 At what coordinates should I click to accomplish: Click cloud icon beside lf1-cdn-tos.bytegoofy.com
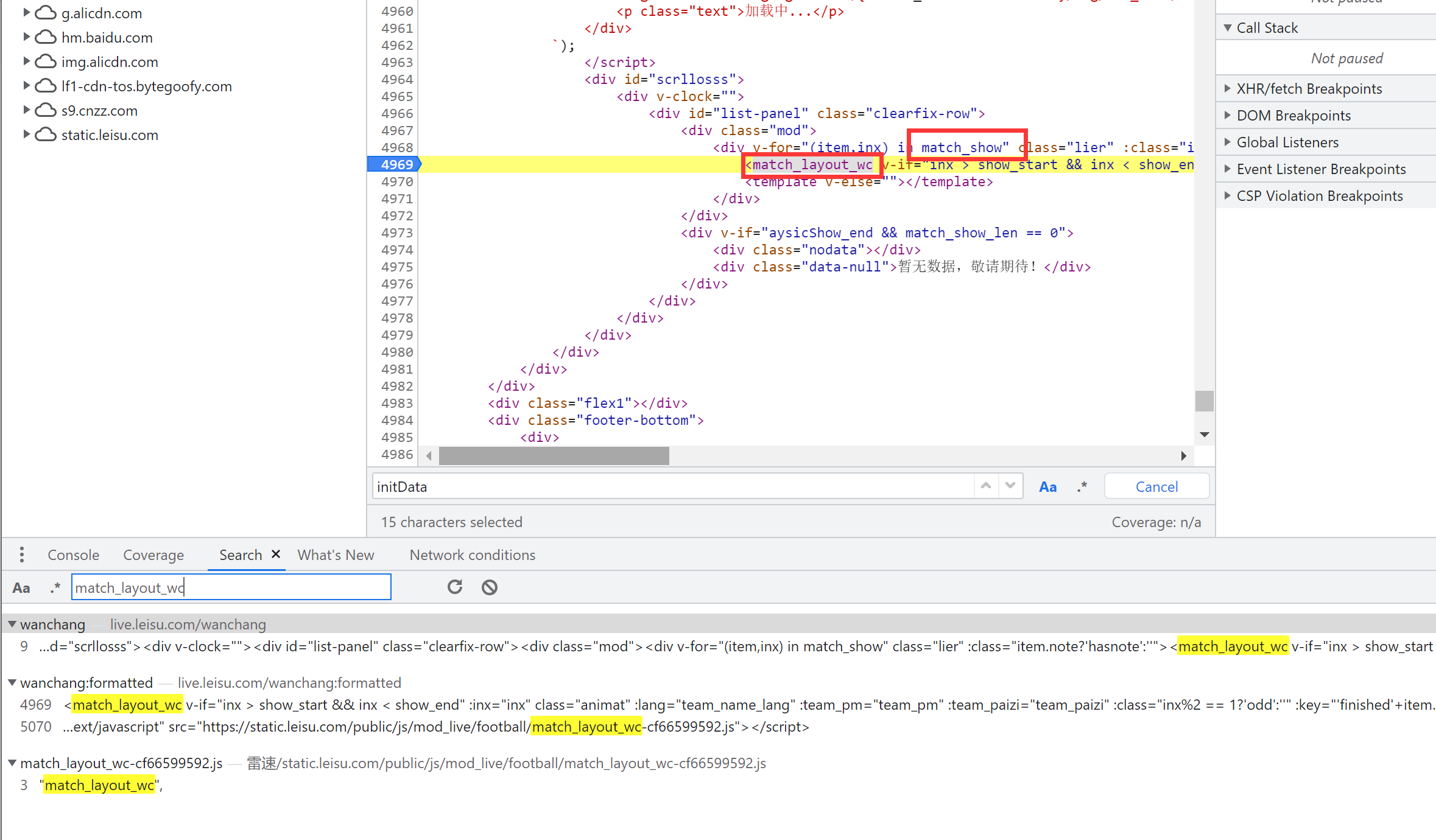pyautogui.click(x=46, y=86)
